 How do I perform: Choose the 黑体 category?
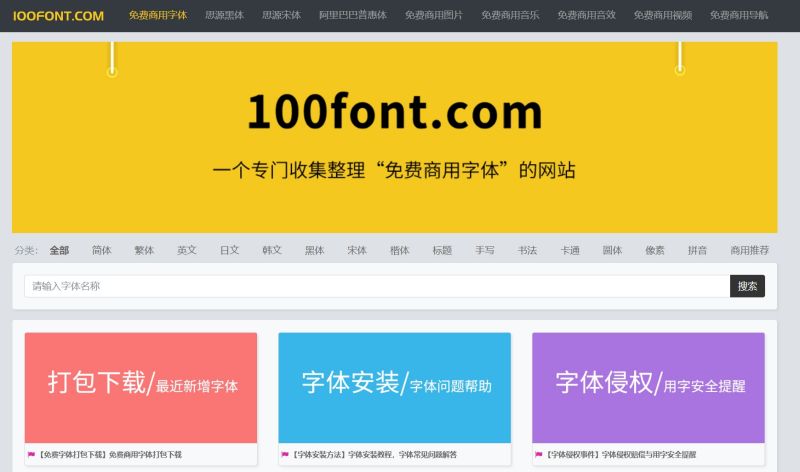click(314, 250)
